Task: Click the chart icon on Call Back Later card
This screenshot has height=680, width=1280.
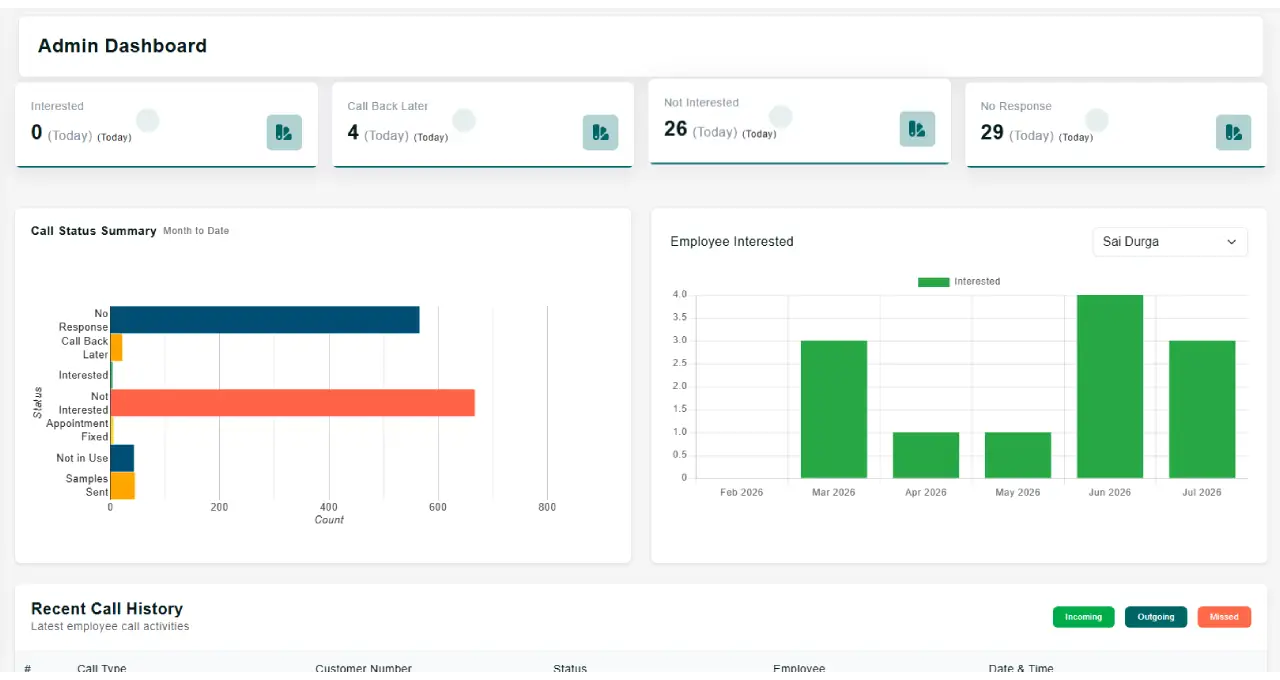Action: click(x=600, y=132)
